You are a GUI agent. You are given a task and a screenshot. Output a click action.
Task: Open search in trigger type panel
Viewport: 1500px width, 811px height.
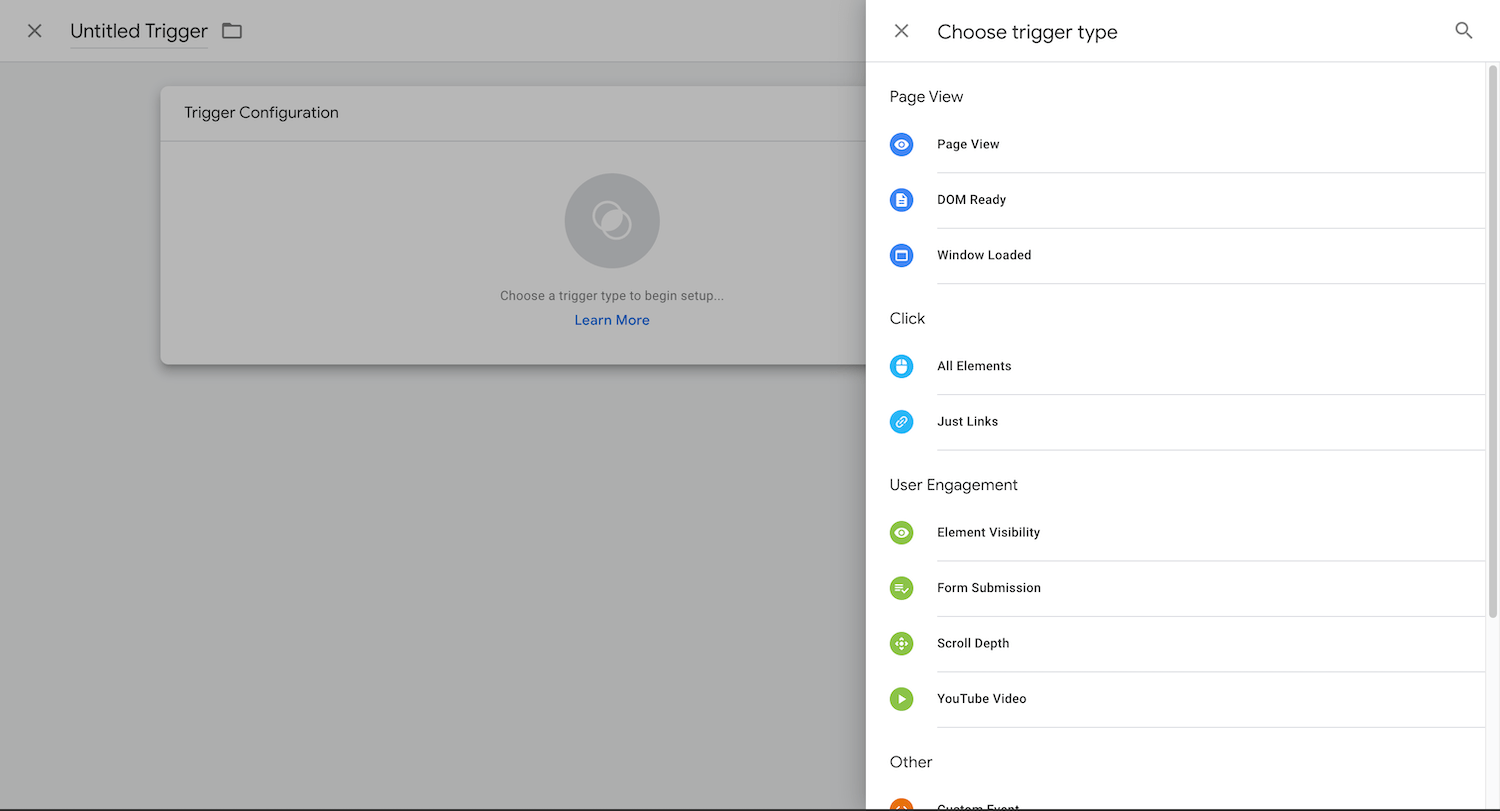pyautogui.click(x=1463, y=31)
